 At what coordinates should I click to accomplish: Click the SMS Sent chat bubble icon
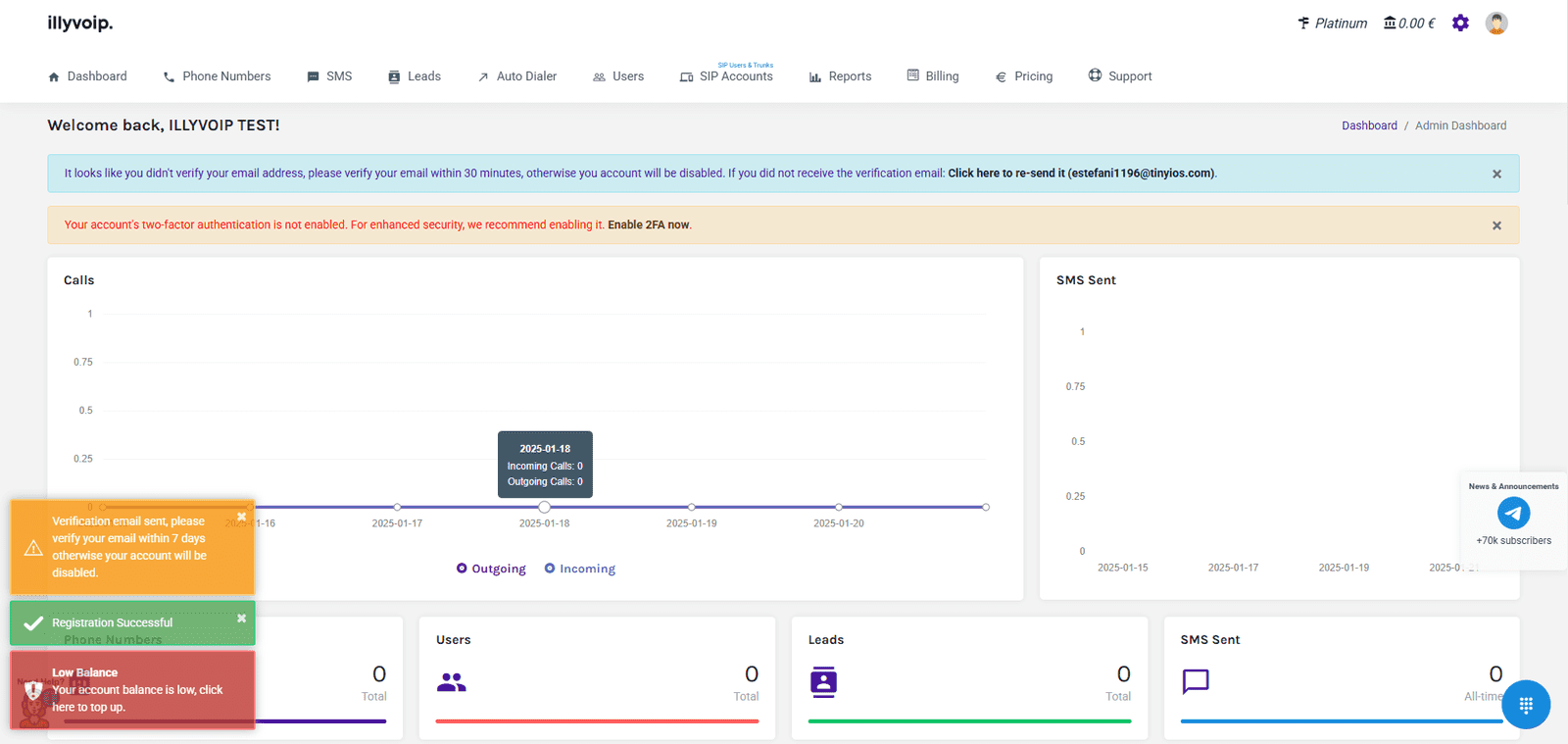[1196, 681]
